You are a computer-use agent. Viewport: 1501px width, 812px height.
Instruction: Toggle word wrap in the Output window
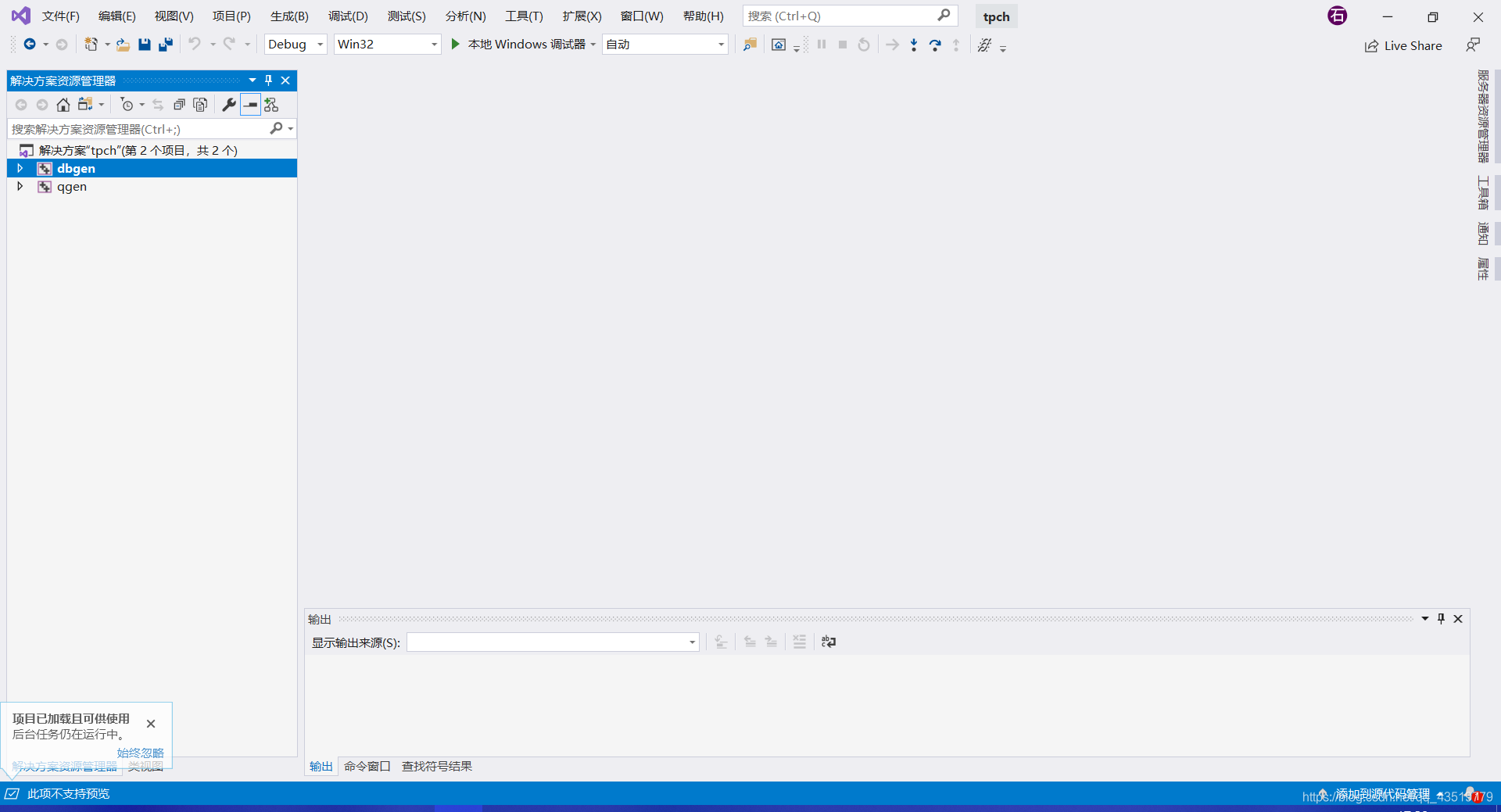(x=828, y=642)
